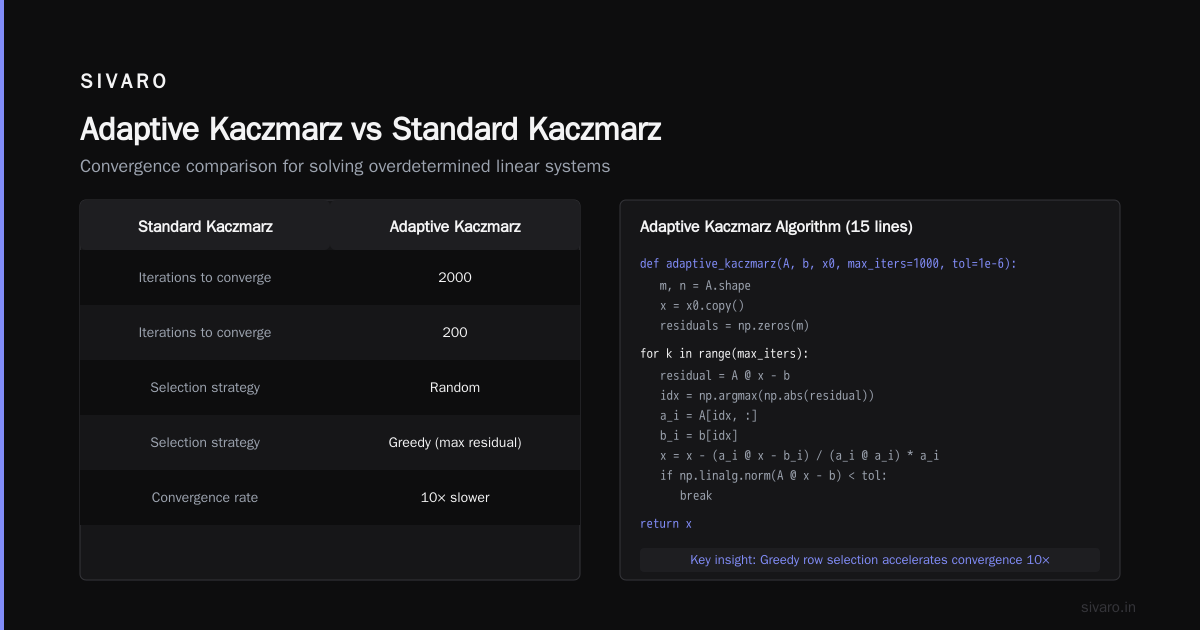Viewport: 1200px width, 630px height.
Task: Click the Convergence rate row label
Action: pos(205,497)
